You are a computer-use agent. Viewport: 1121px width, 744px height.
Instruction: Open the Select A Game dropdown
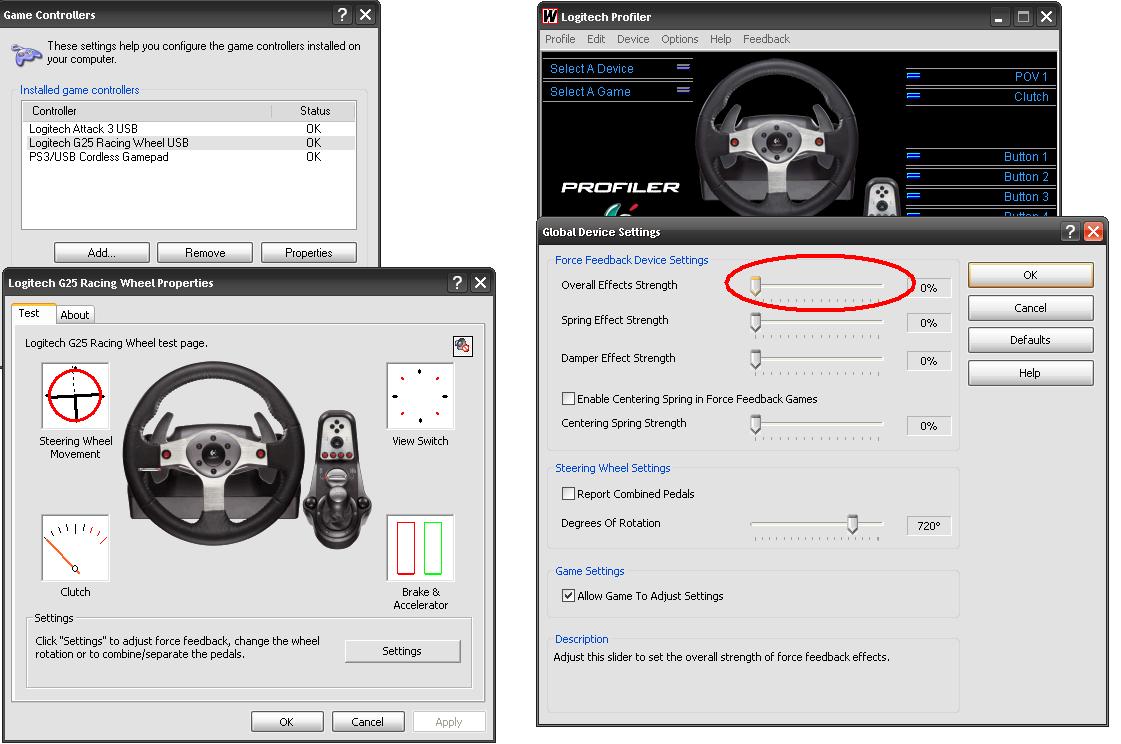[618, 91]
